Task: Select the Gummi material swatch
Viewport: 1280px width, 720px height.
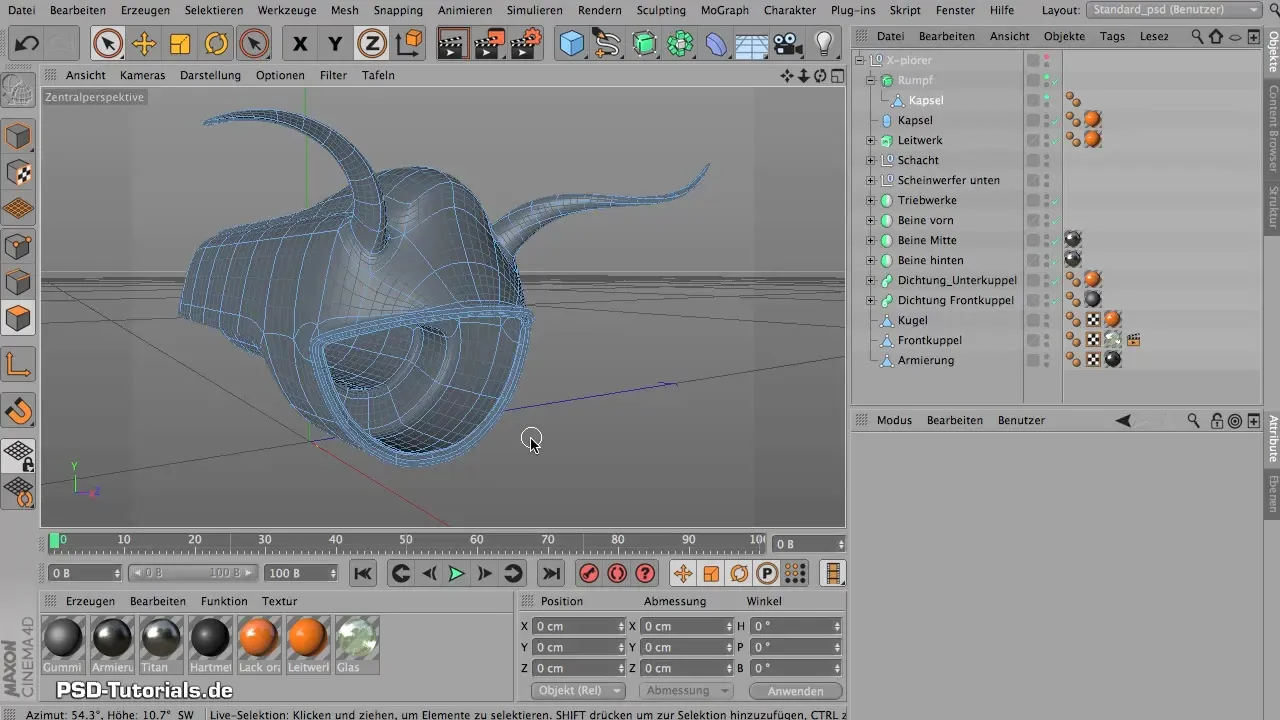Action: tap(63, 643)
